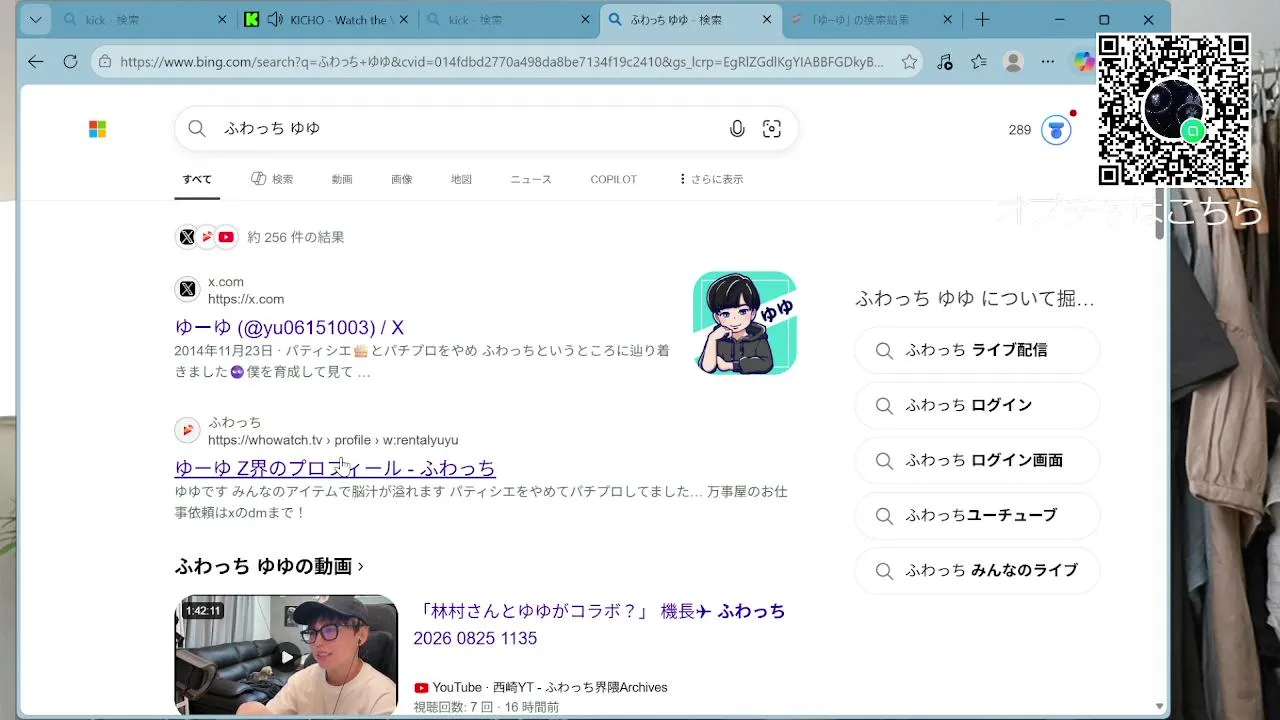Reload the current Bing page

point(70,62)
